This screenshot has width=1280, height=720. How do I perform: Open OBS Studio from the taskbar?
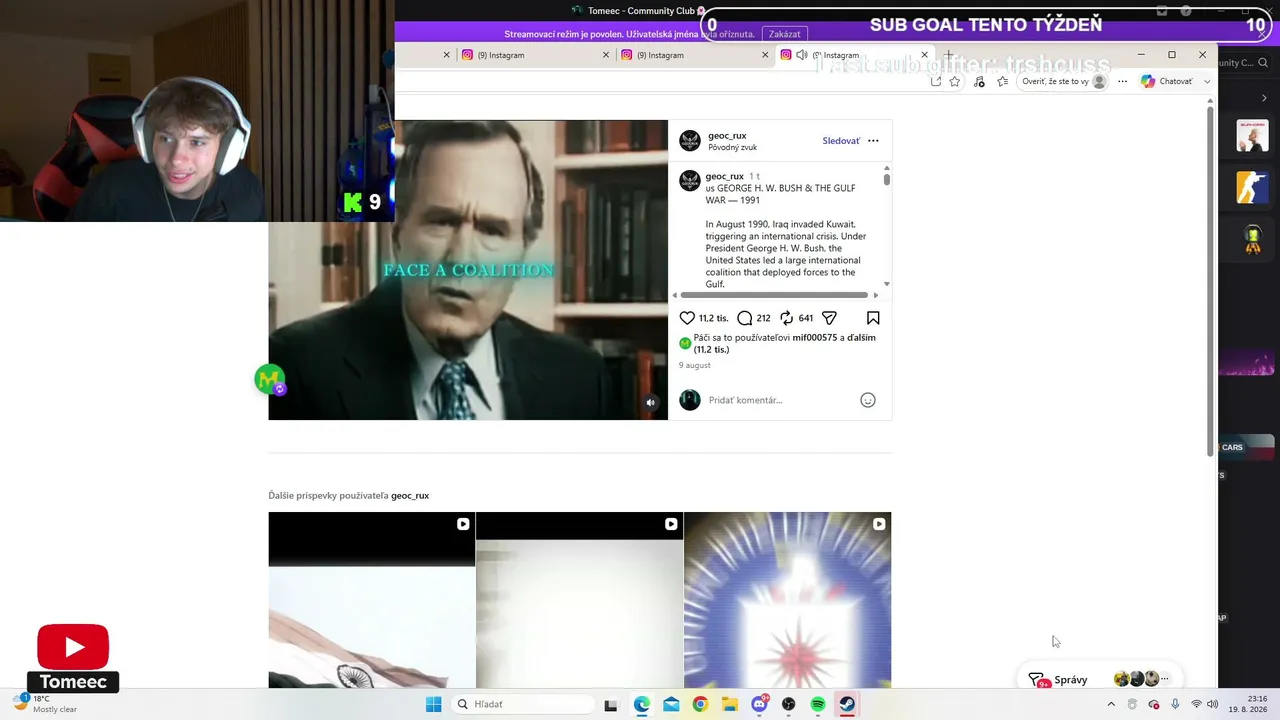click(x=789, y=704)
